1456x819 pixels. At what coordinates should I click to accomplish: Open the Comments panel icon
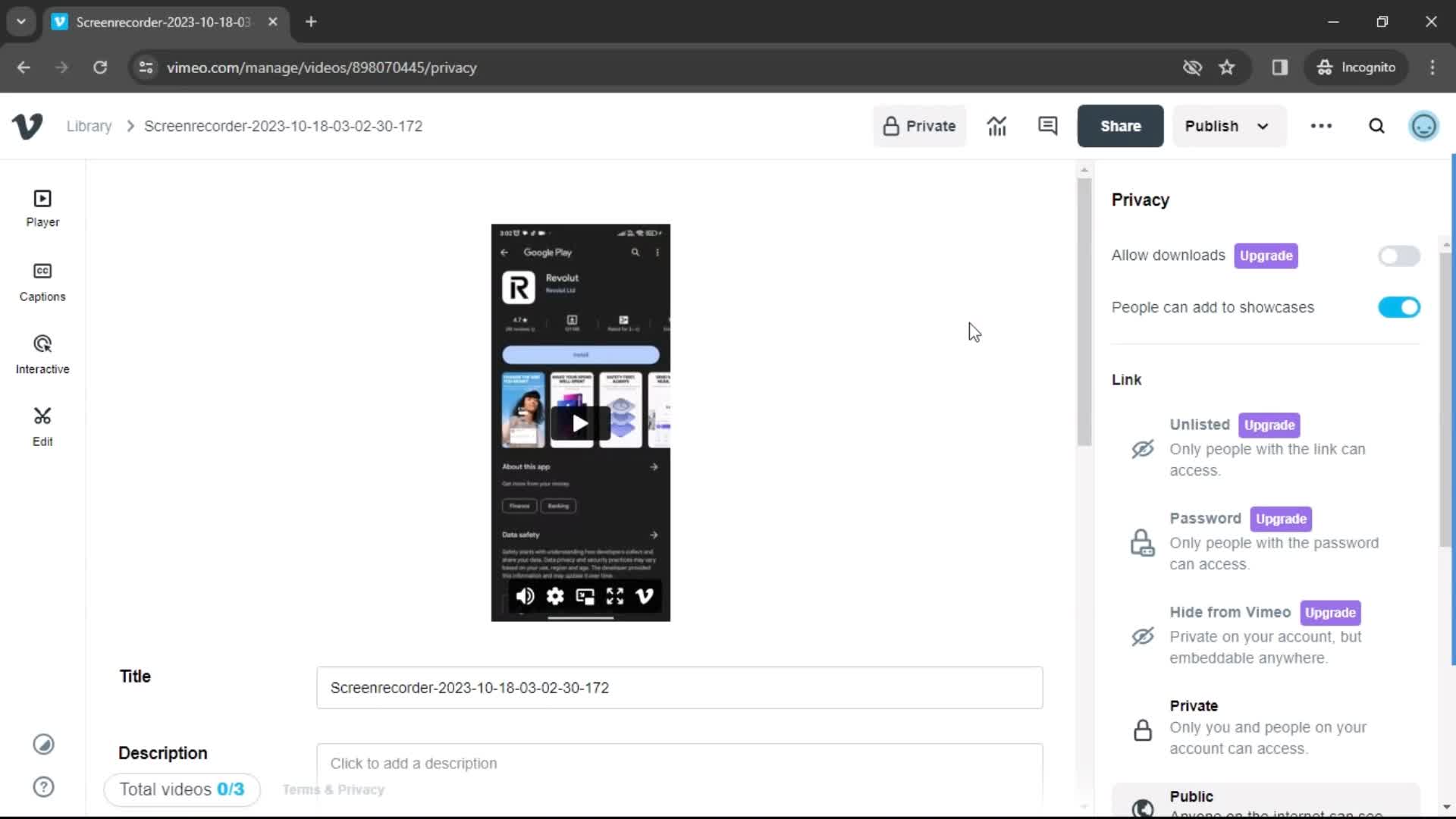(1048, 126)
